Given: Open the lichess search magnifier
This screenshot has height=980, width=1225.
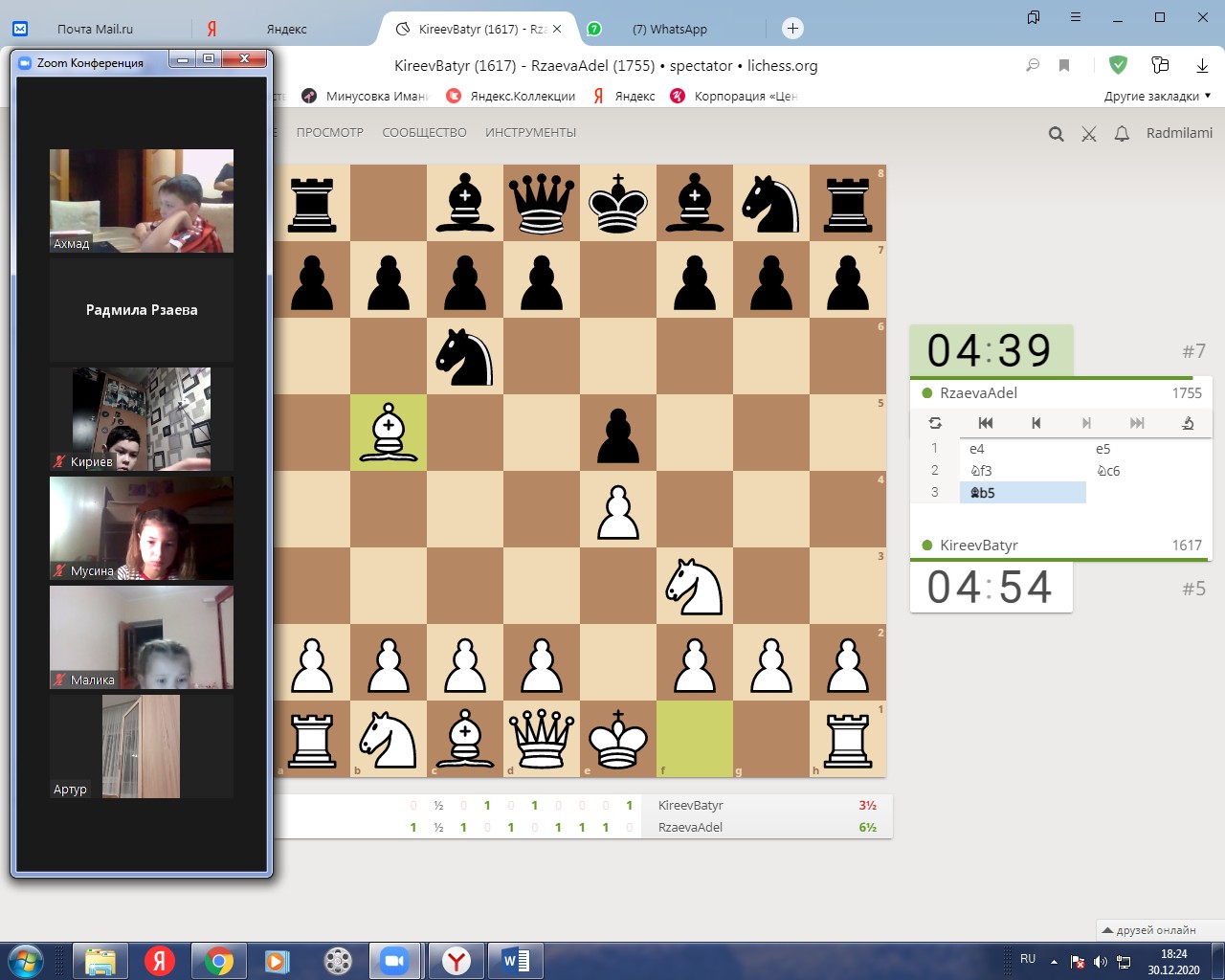Looking at the screenshot, I should point(1056,134).
